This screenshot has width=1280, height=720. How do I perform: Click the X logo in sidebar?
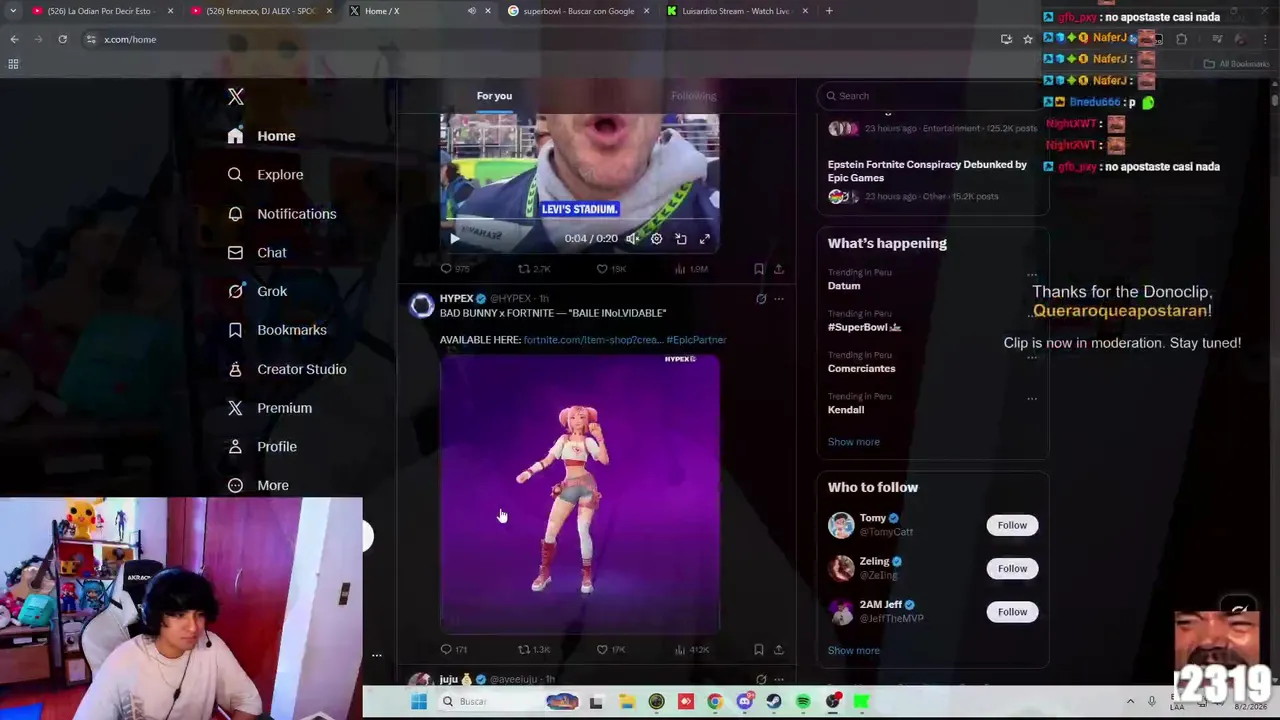tap(236, 96)
